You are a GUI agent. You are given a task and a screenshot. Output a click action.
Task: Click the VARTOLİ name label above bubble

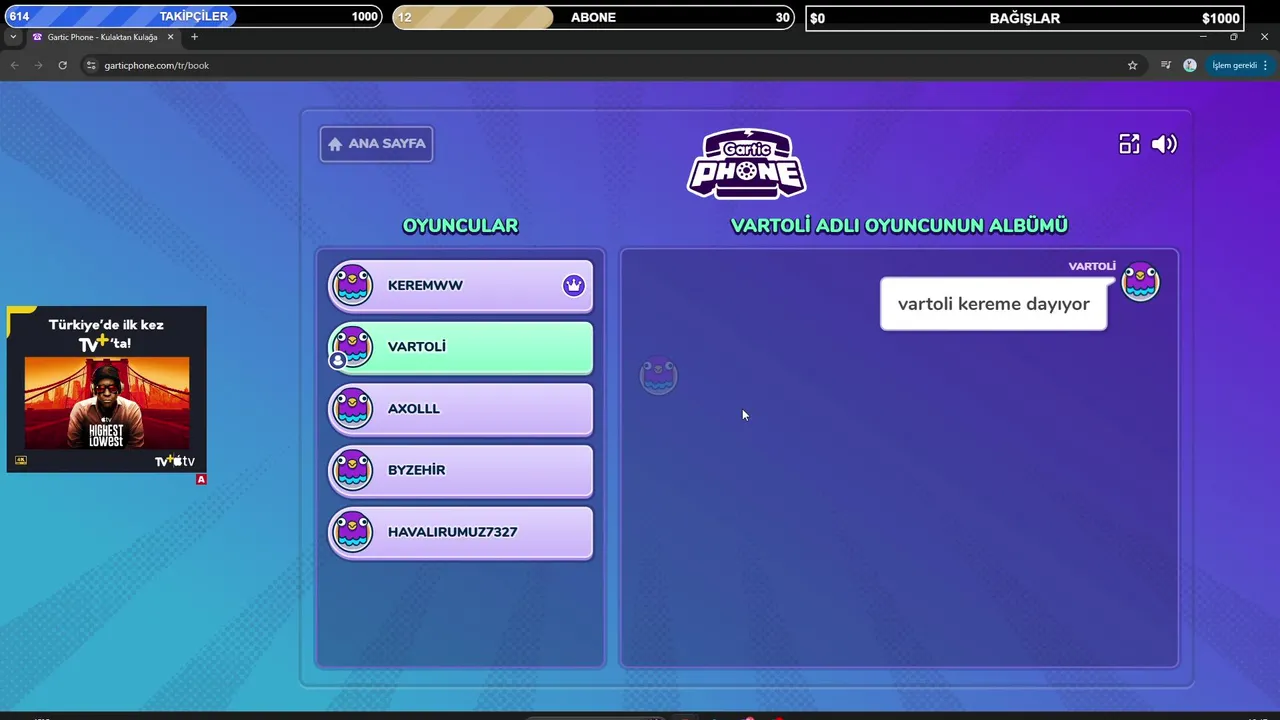point(1092,266)
